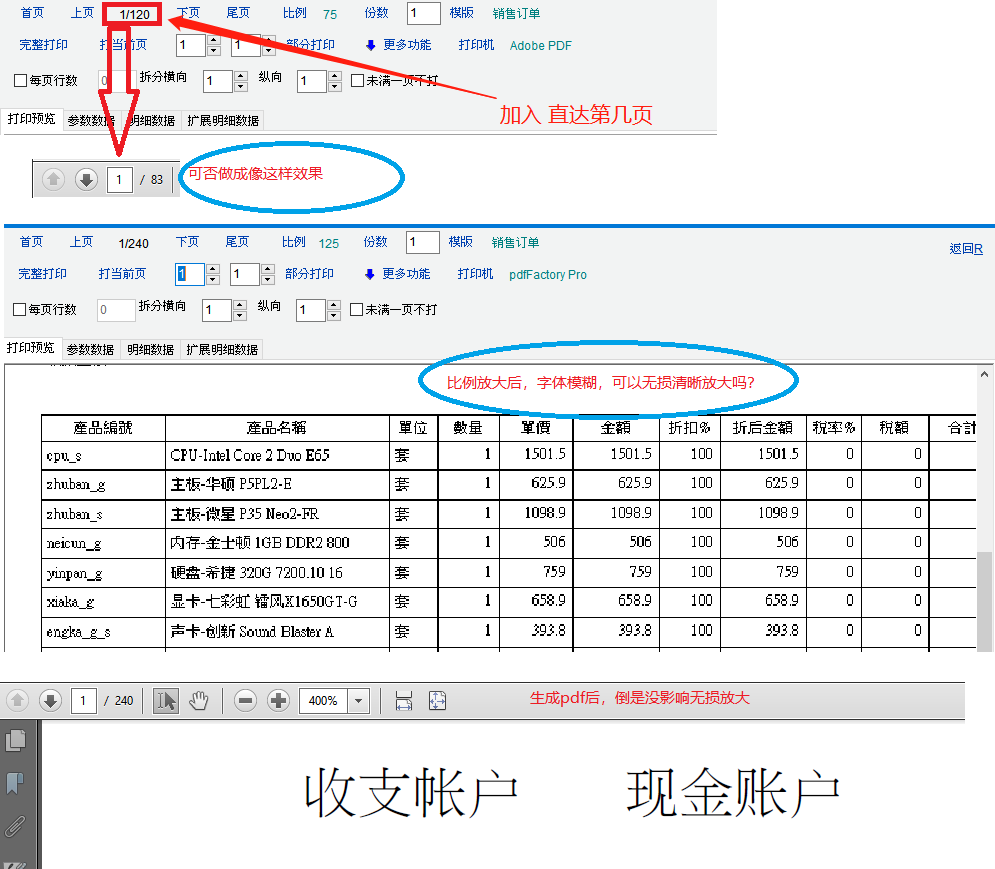
Task: Click the fit-page icon in PDF toolbar
Action: 437,700
